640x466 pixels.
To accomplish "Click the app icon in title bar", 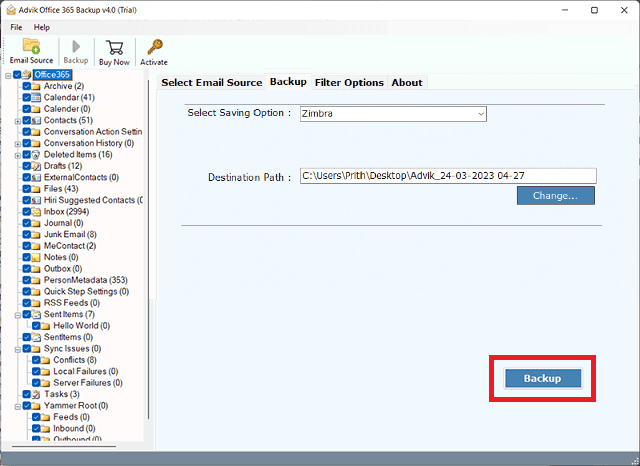I will [11, 10].
